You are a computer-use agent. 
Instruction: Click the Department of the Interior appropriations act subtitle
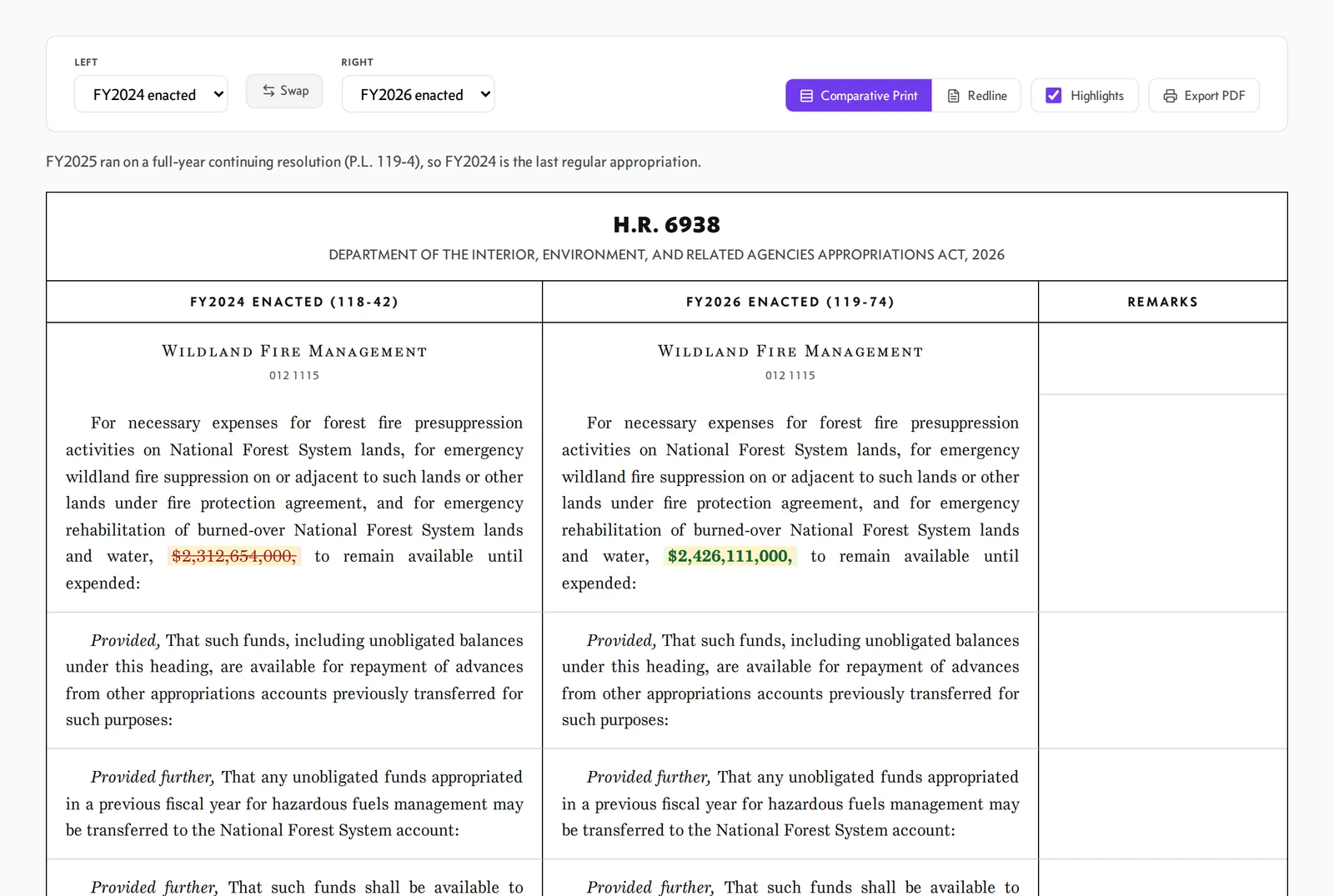pyautogui.click(x=667, y=255)
